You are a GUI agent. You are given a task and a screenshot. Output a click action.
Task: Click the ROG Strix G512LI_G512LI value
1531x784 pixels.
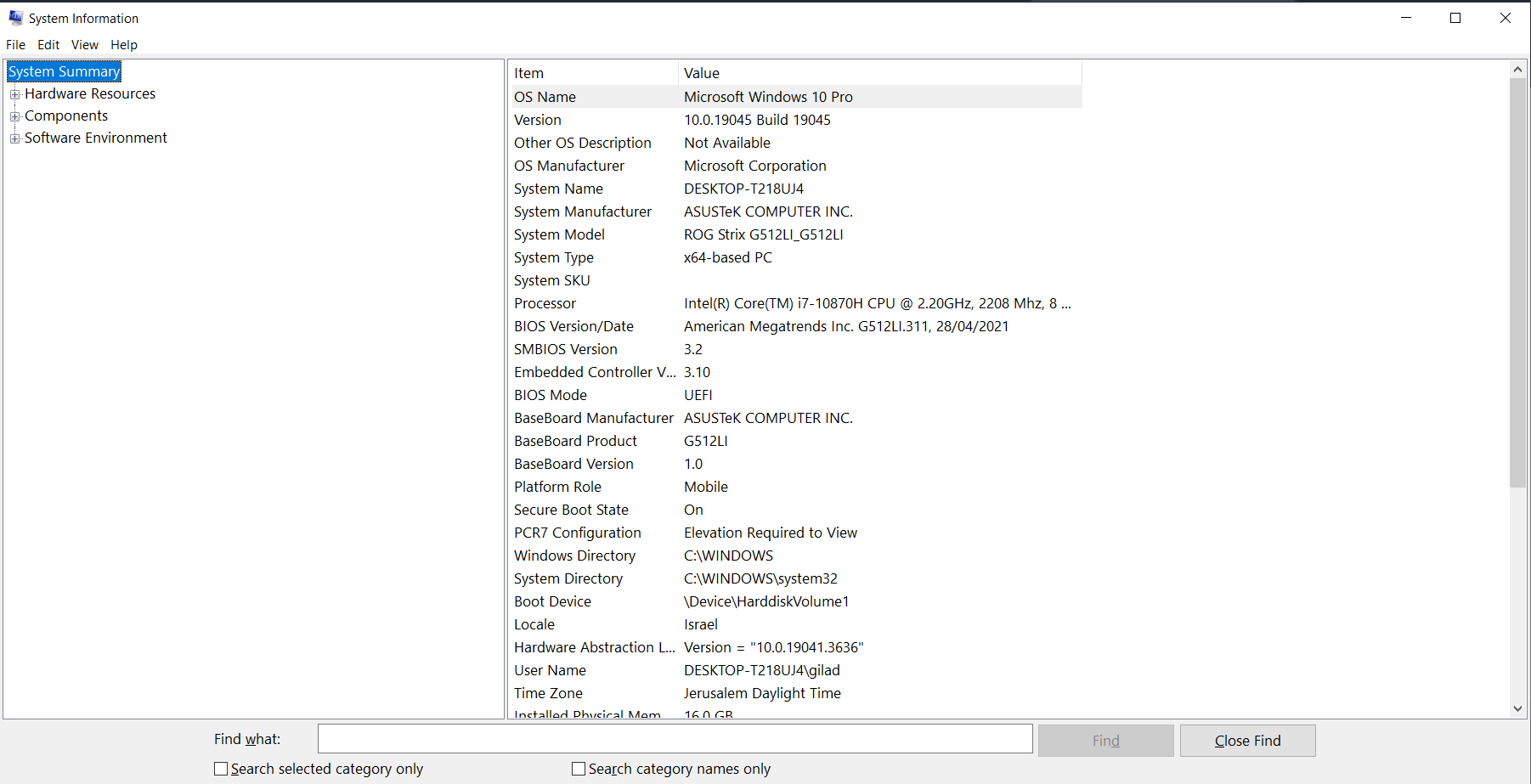763,234
